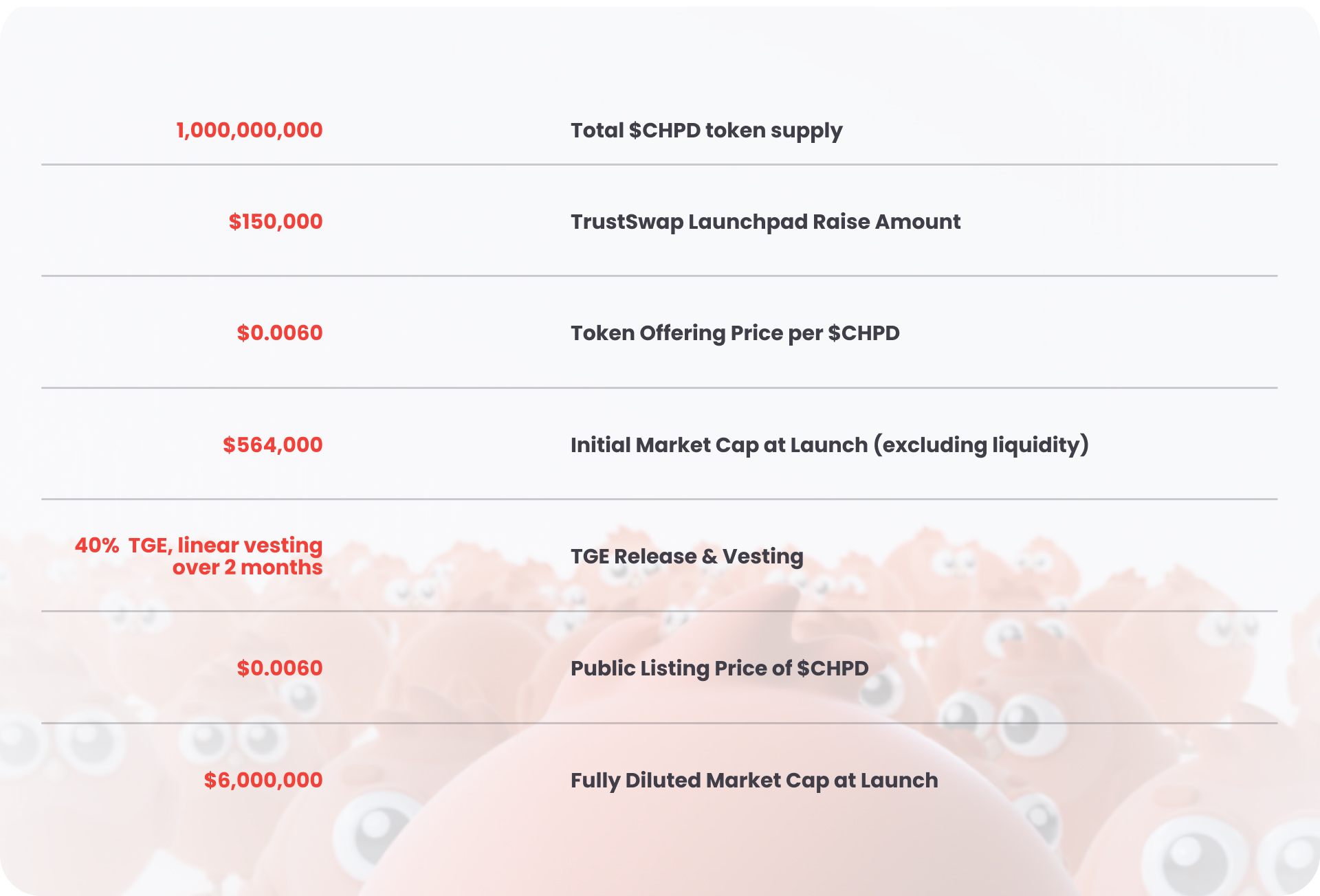Select Fully Diluted Market Cap at Launch label
Viewport: 1320px width, 896px height.
(x=754, y=781)
